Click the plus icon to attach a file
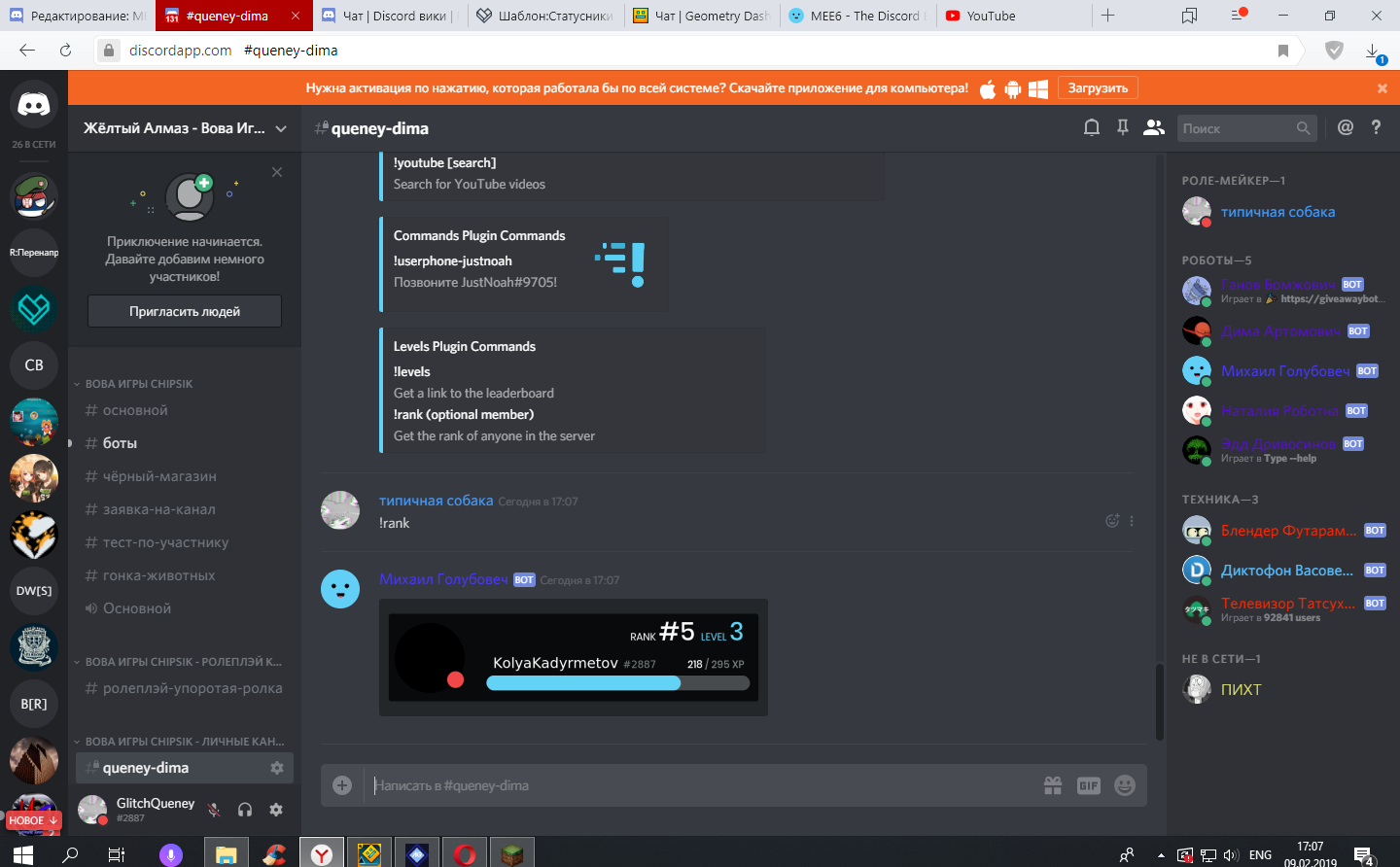 340,784
